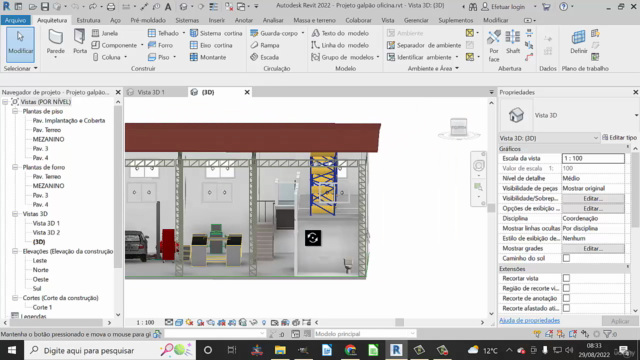This screenshot has width=640, height=360.
Task: Click the Shaft opening tool
Action: click(513, 42)
